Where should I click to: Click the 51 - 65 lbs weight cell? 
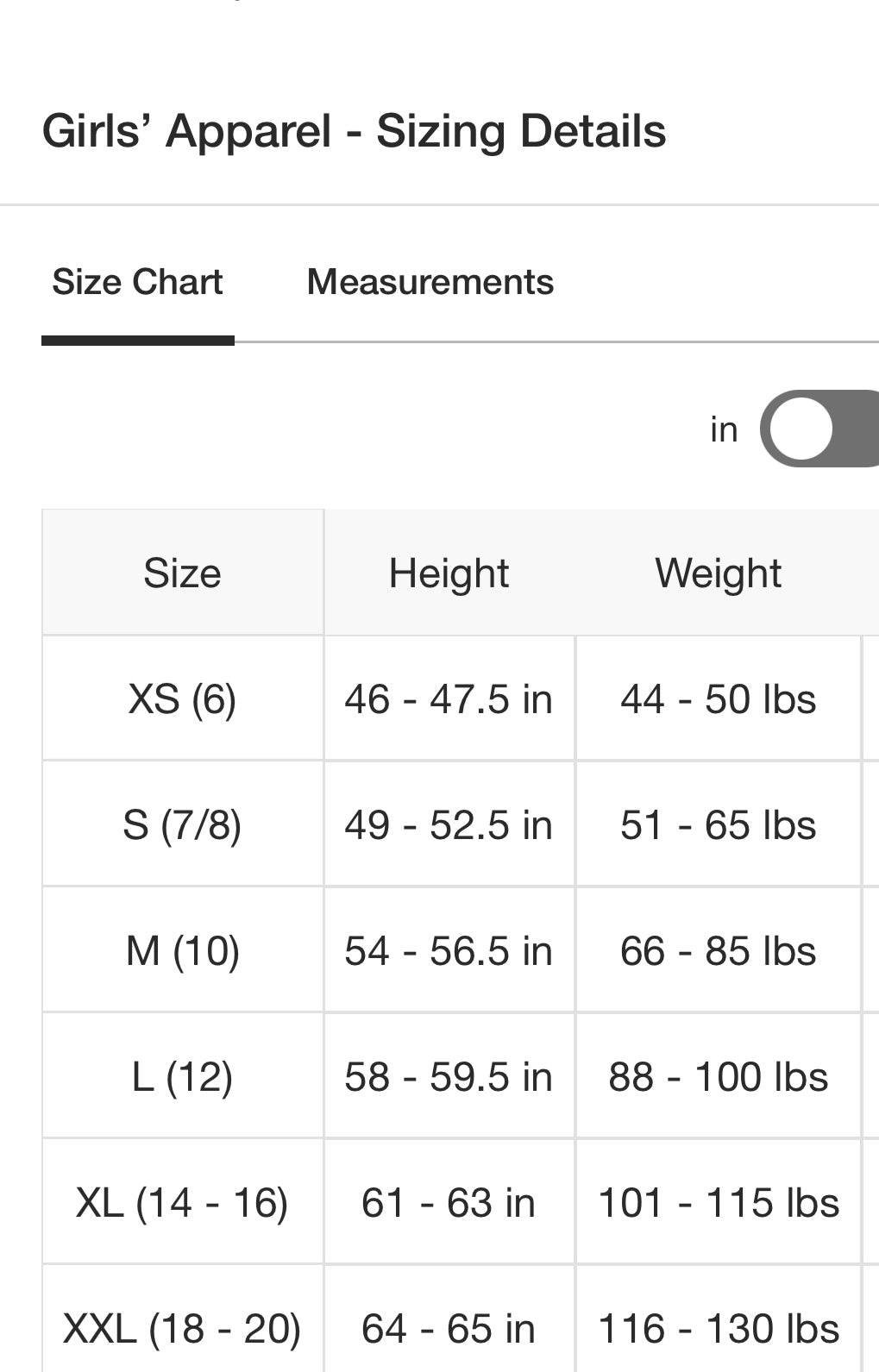coord(718,825)
